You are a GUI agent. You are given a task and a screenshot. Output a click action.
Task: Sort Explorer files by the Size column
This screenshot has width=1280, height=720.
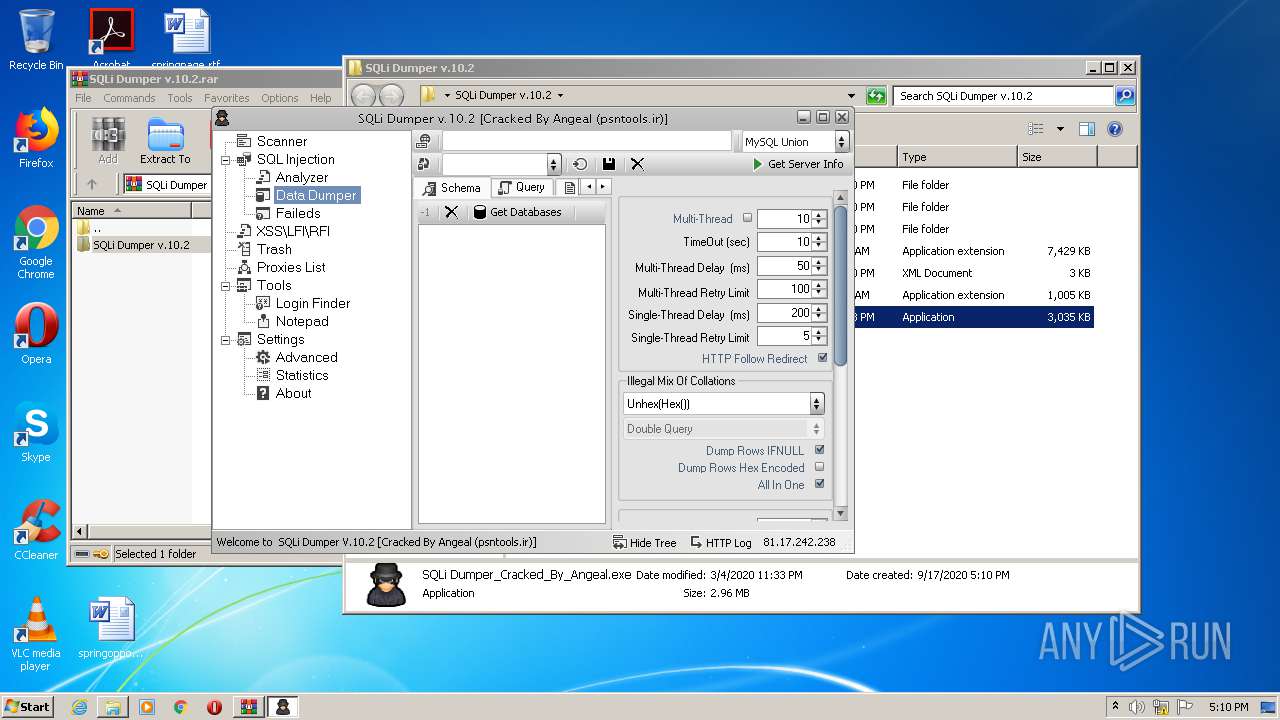coord(1057,157)
